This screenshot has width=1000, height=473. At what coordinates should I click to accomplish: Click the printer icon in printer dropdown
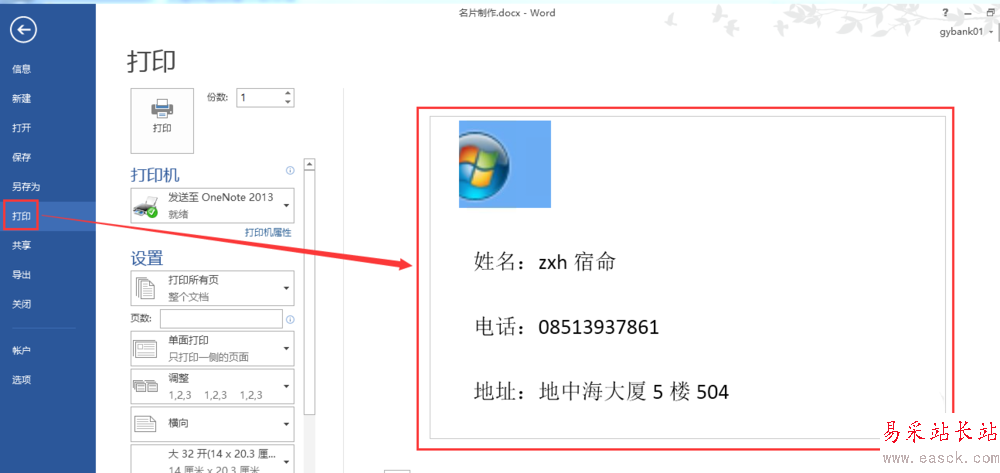click(x=145, y=207)
